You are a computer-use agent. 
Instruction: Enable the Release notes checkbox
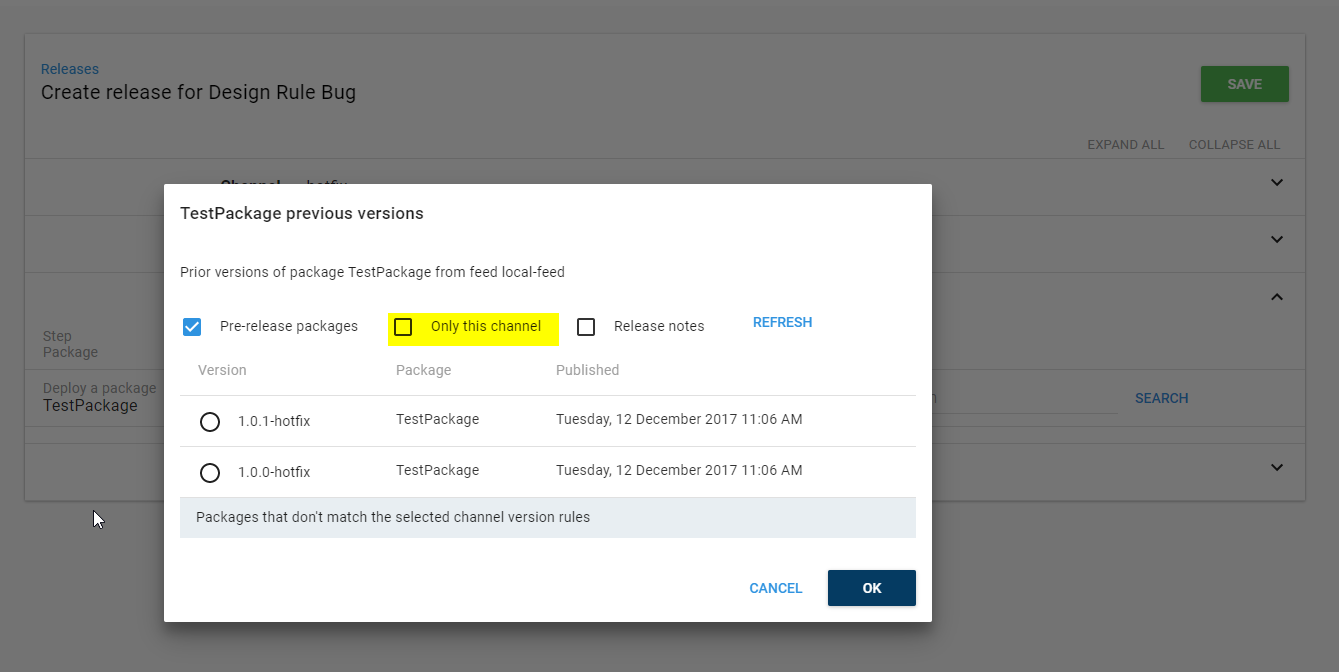point(586,326)
